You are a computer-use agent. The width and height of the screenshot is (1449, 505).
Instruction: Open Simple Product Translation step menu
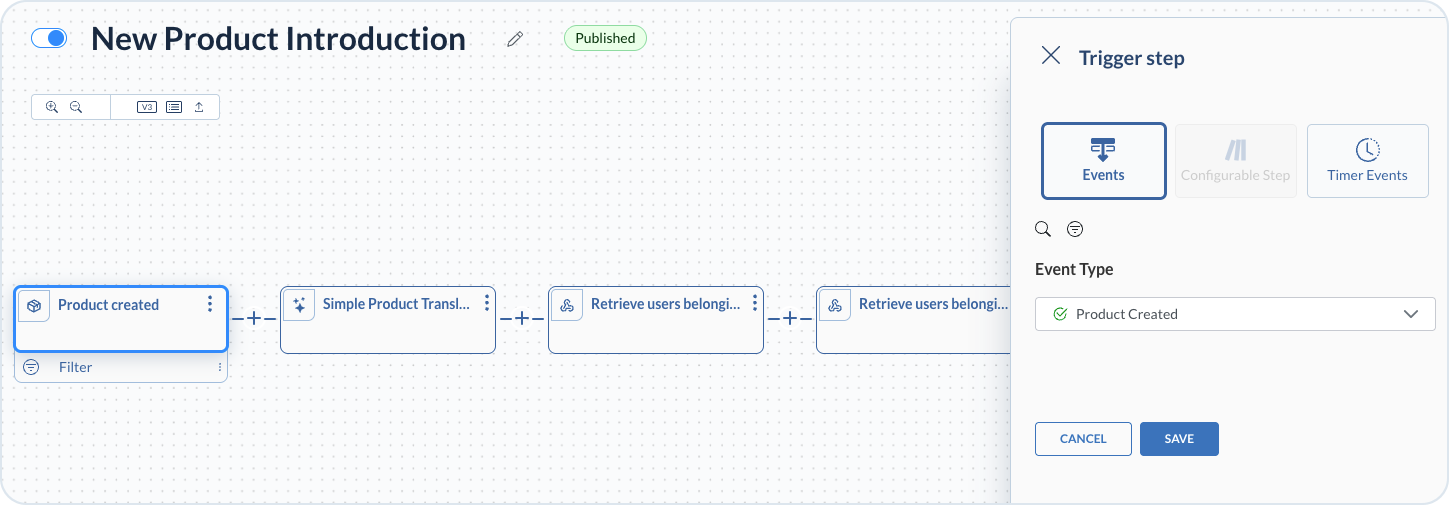(487, 303)
